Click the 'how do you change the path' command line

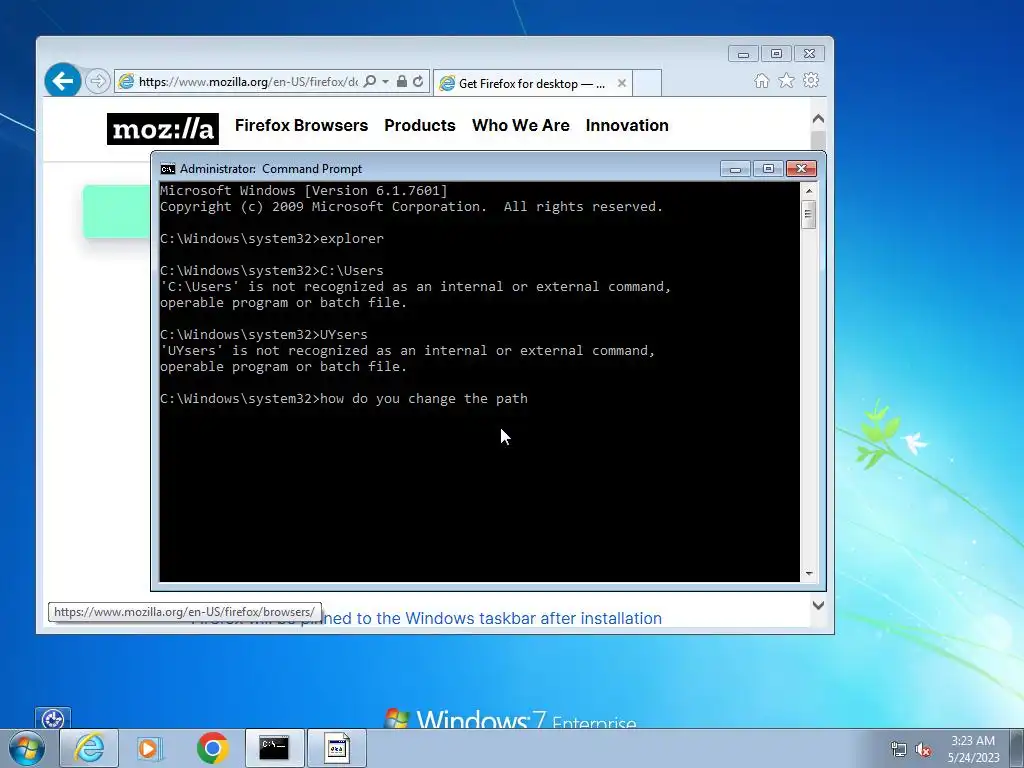tap(344, 399)
